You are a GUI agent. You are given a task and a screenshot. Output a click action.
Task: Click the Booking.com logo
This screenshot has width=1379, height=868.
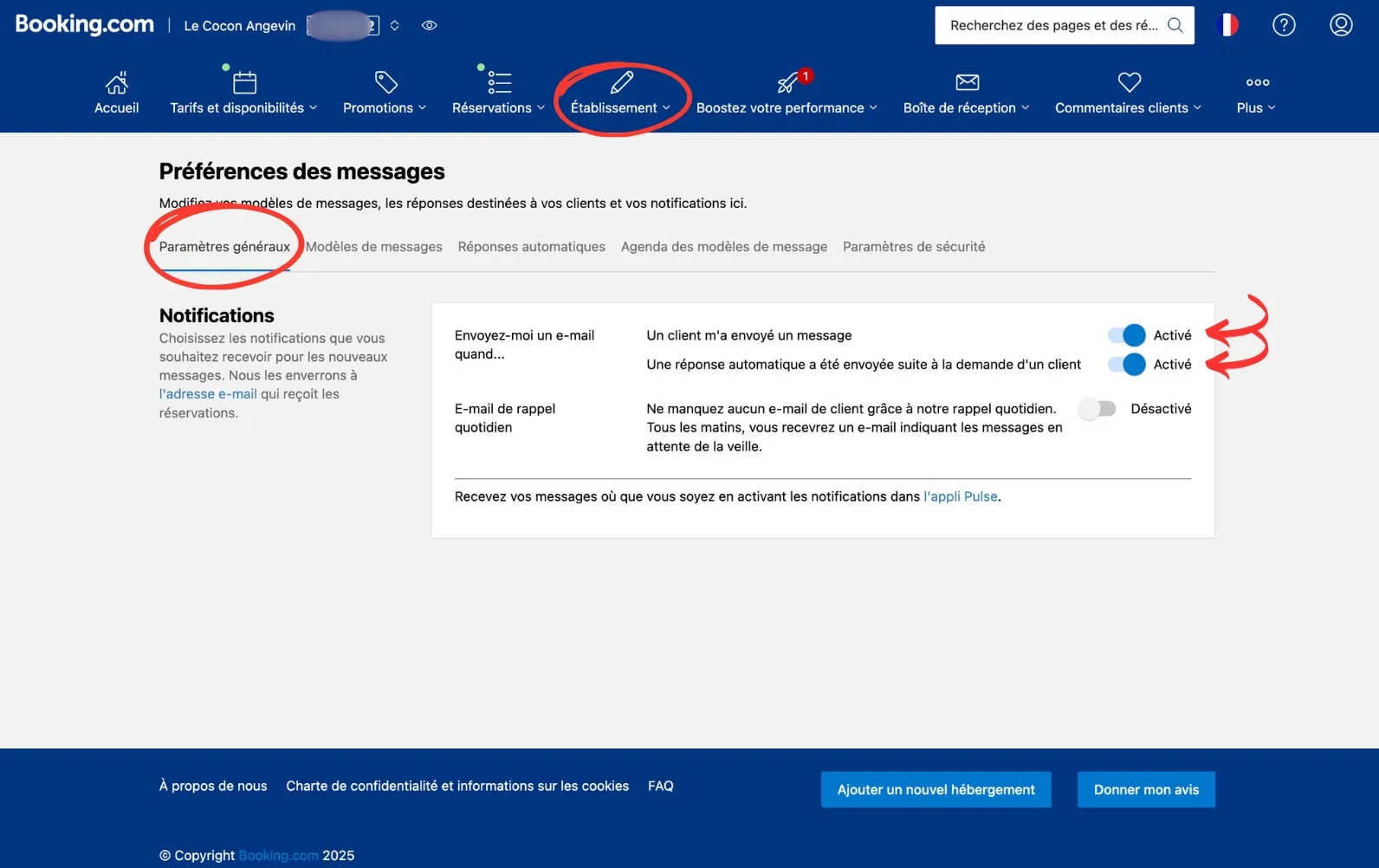85,24
